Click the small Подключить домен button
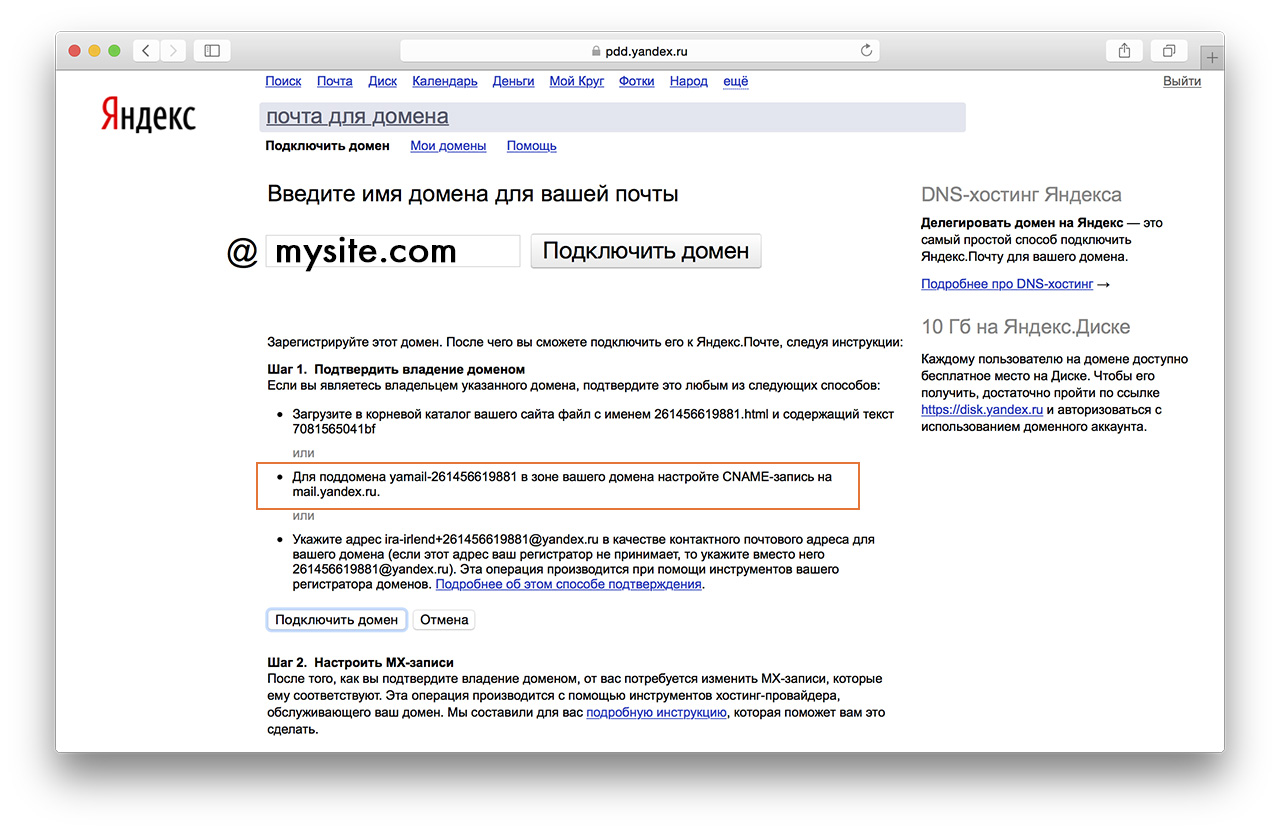This screenshot has width=1280, height=832. pyautogui.click(x=337, y=620)
